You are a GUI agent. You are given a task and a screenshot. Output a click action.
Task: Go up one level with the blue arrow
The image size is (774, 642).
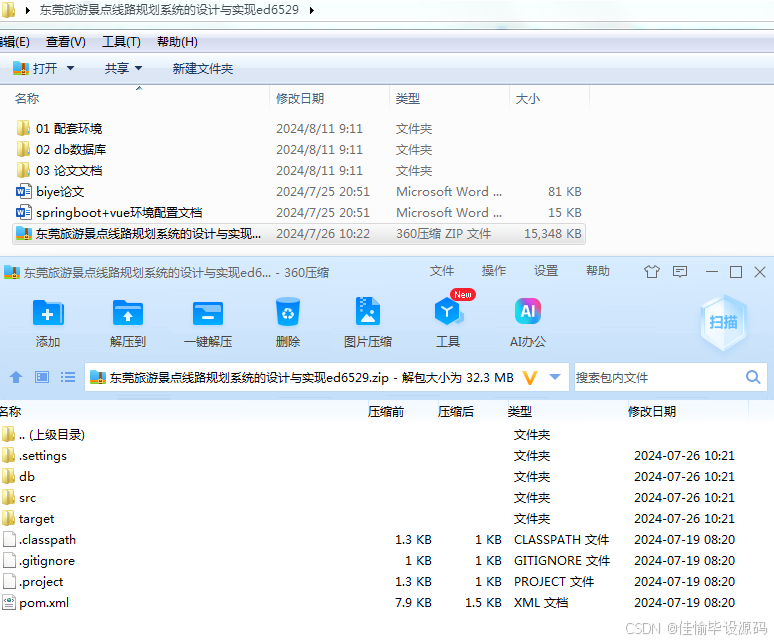(x=16, y=378)
